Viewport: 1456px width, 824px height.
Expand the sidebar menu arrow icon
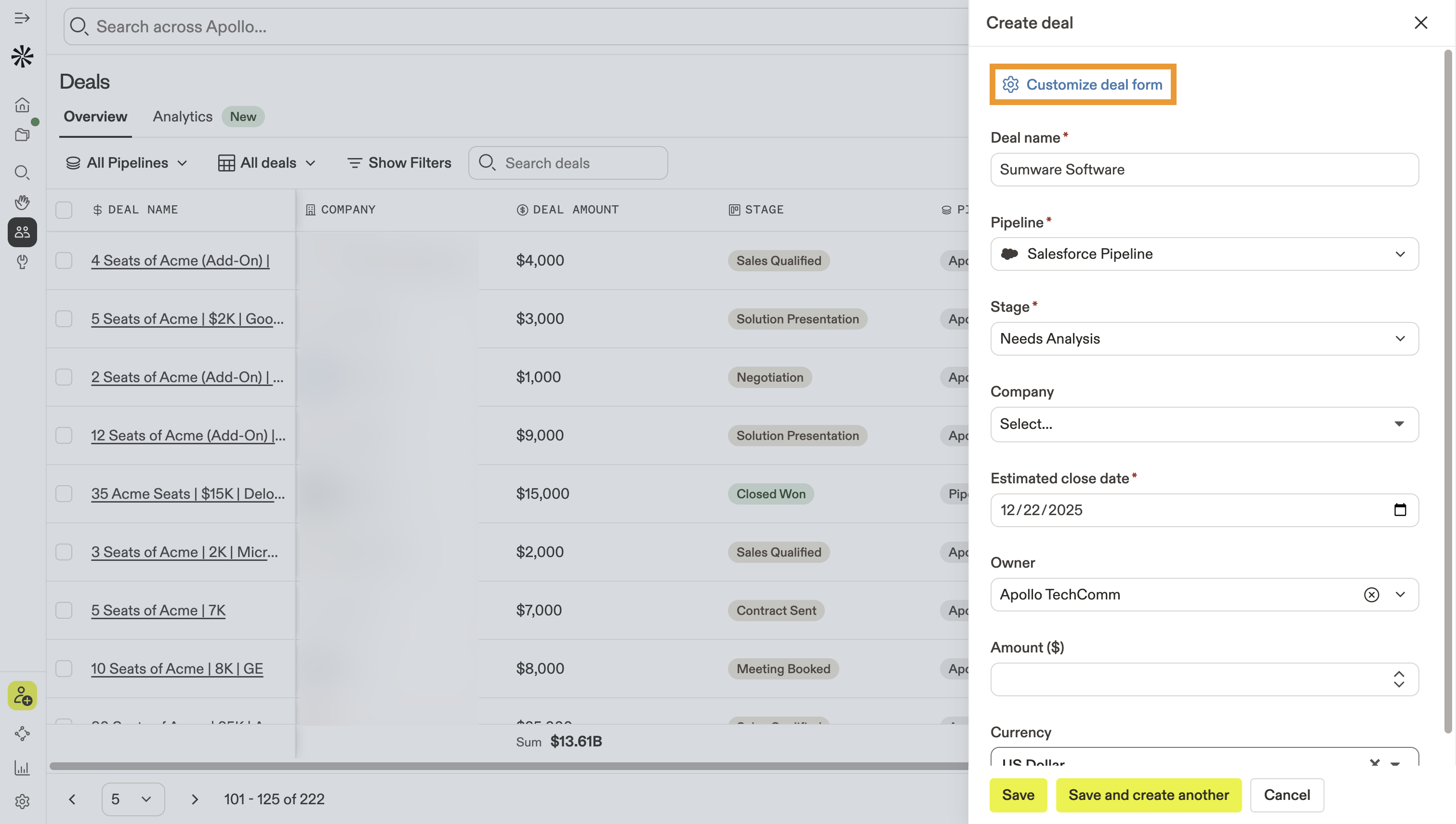[x=22, y=18]
